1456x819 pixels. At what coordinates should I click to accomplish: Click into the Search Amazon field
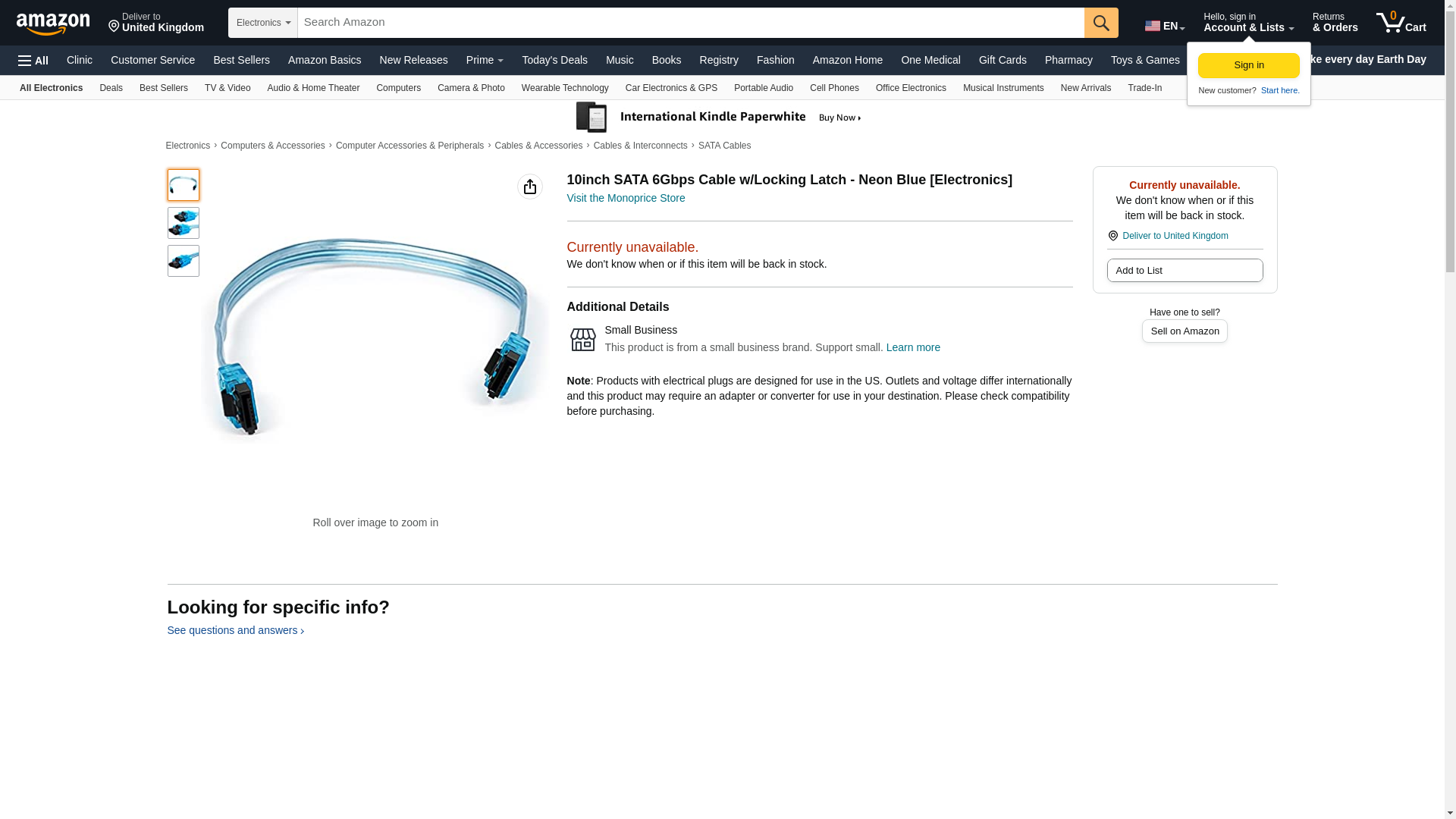pos(691,23)
